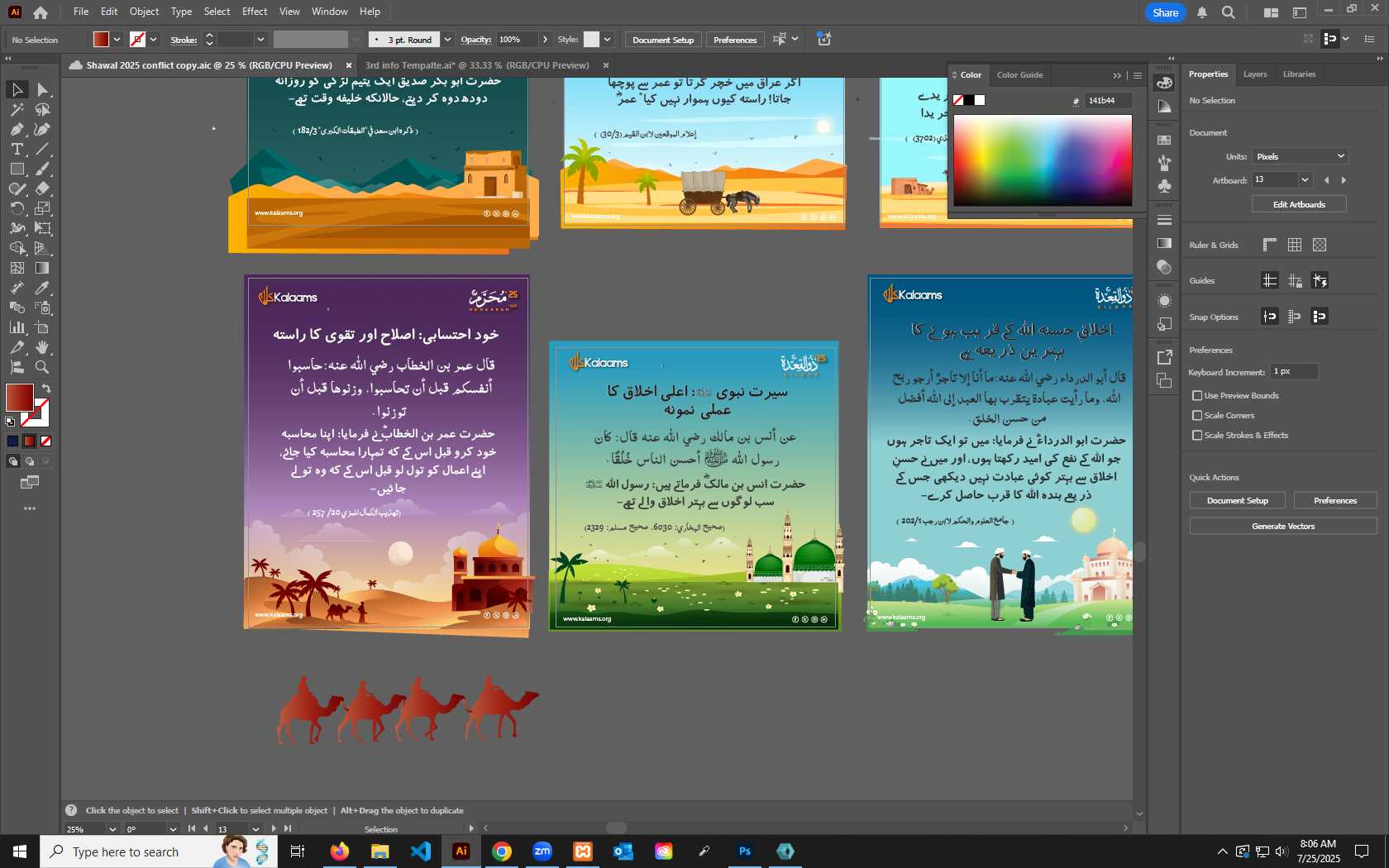Select the Eraser tool

(x=42, y=188)
